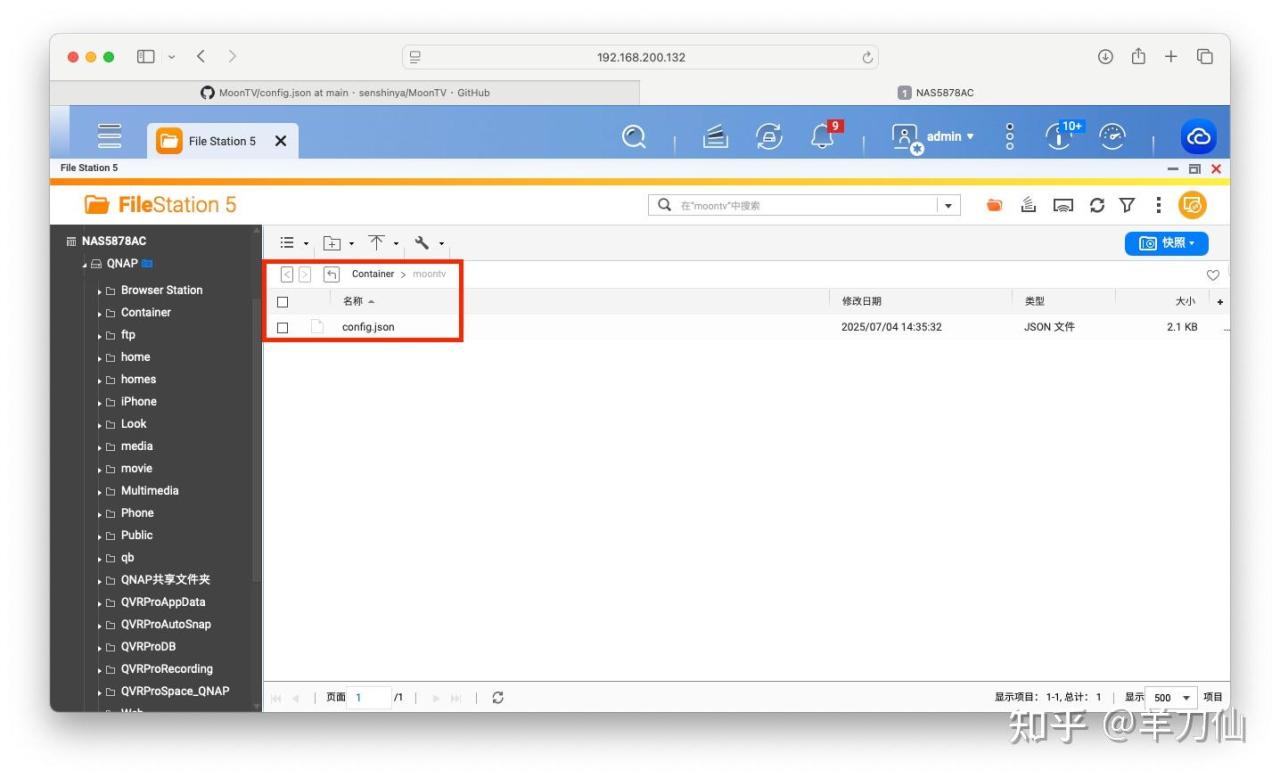Select the ftp folder in sidebar
The height and width of the screenshot is (778, 1280).
(x=127, y=335)
